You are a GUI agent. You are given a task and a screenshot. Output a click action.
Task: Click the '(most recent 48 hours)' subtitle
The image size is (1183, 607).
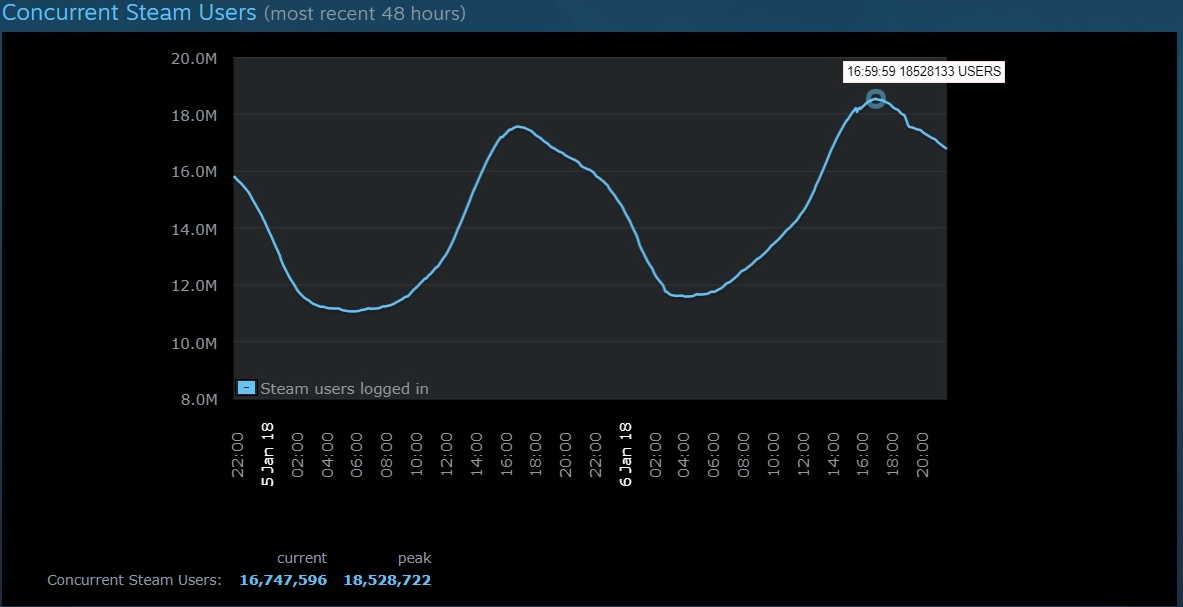[x=364, y=14]
